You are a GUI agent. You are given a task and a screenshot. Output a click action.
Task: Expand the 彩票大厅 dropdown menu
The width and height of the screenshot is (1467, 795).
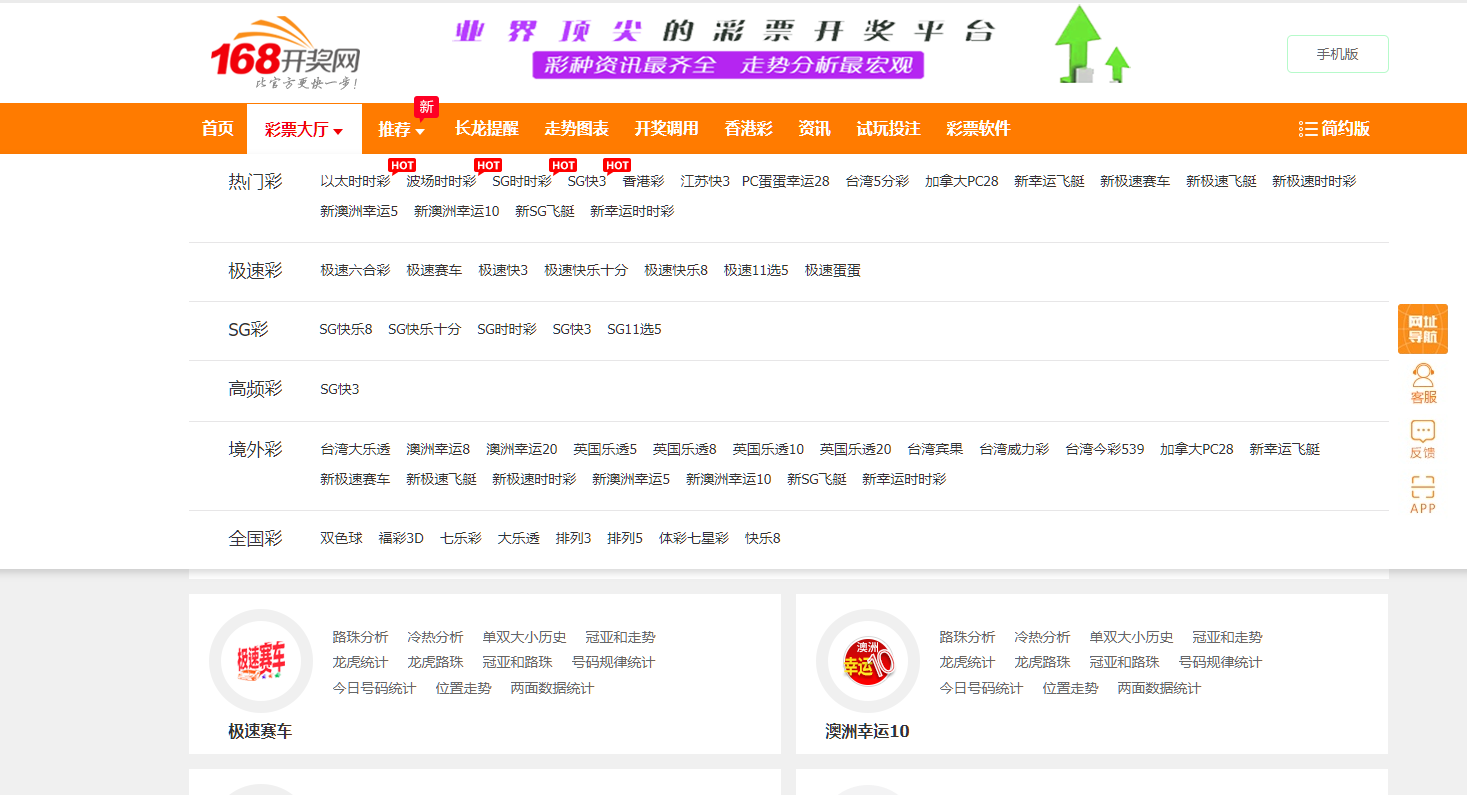[303, 129]
